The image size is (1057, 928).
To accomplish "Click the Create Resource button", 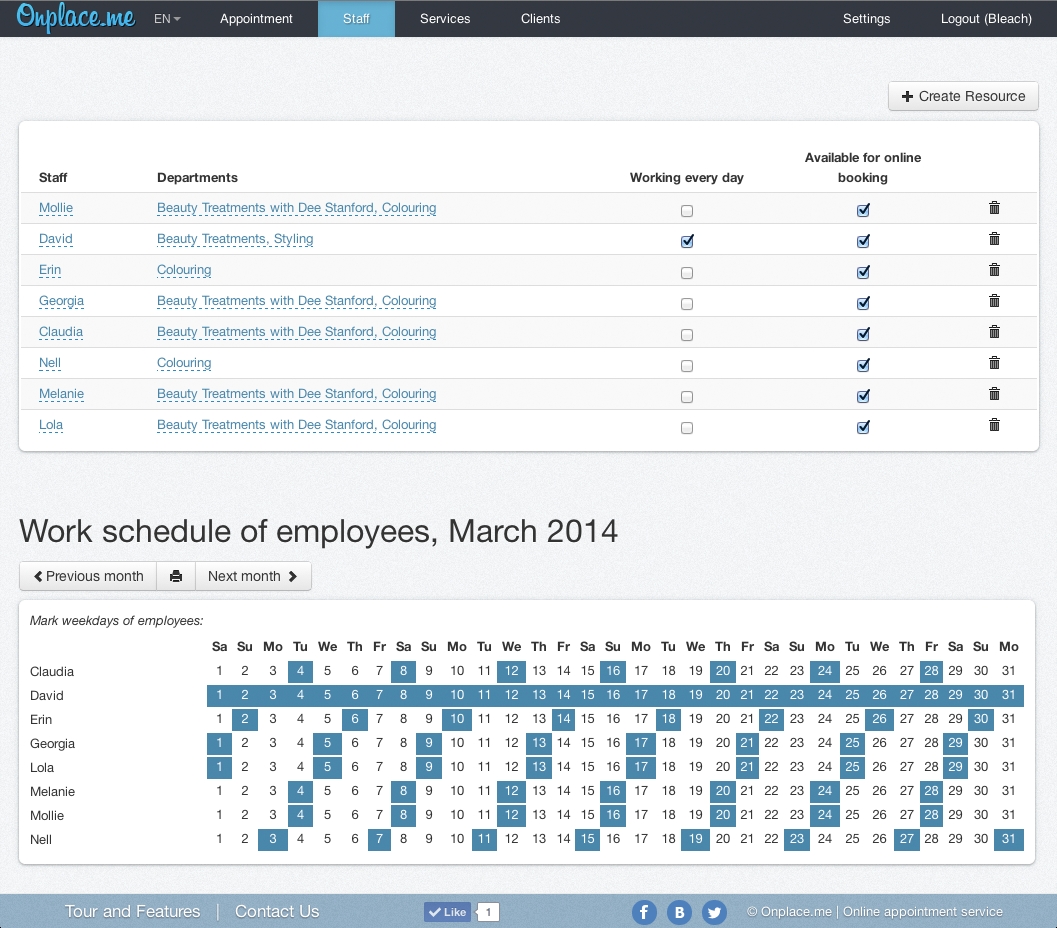I will point(963,96).
